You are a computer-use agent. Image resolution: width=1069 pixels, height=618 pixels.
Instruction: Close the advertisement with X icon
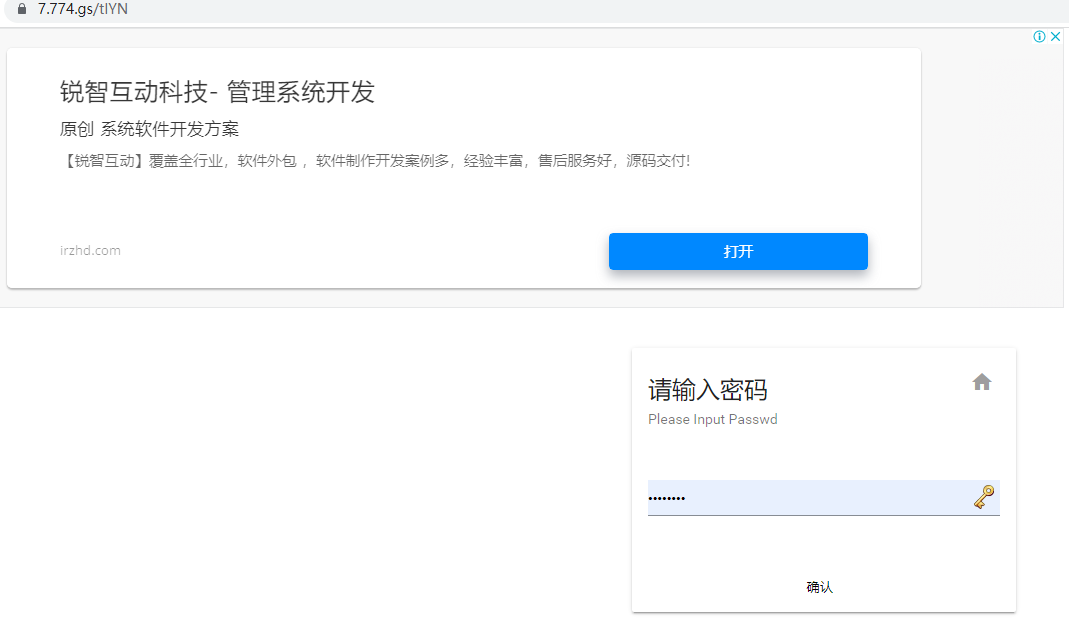pos(1055,37)
